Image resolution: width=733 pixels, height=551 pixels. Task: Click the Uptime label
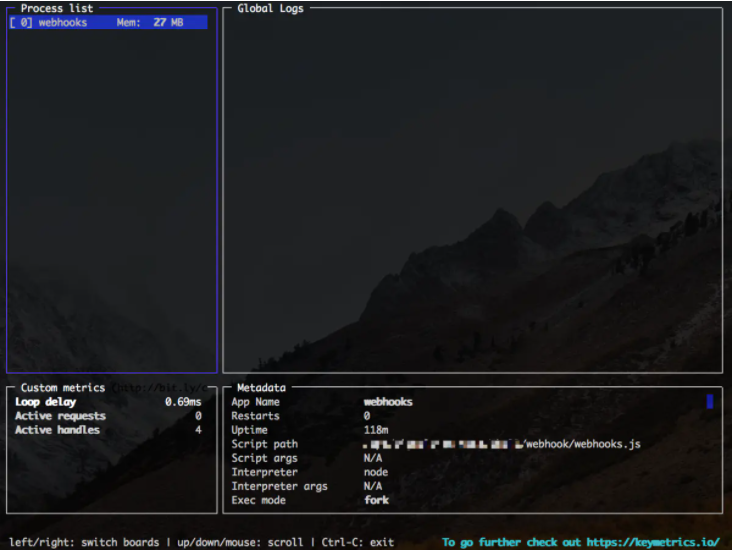250,430
